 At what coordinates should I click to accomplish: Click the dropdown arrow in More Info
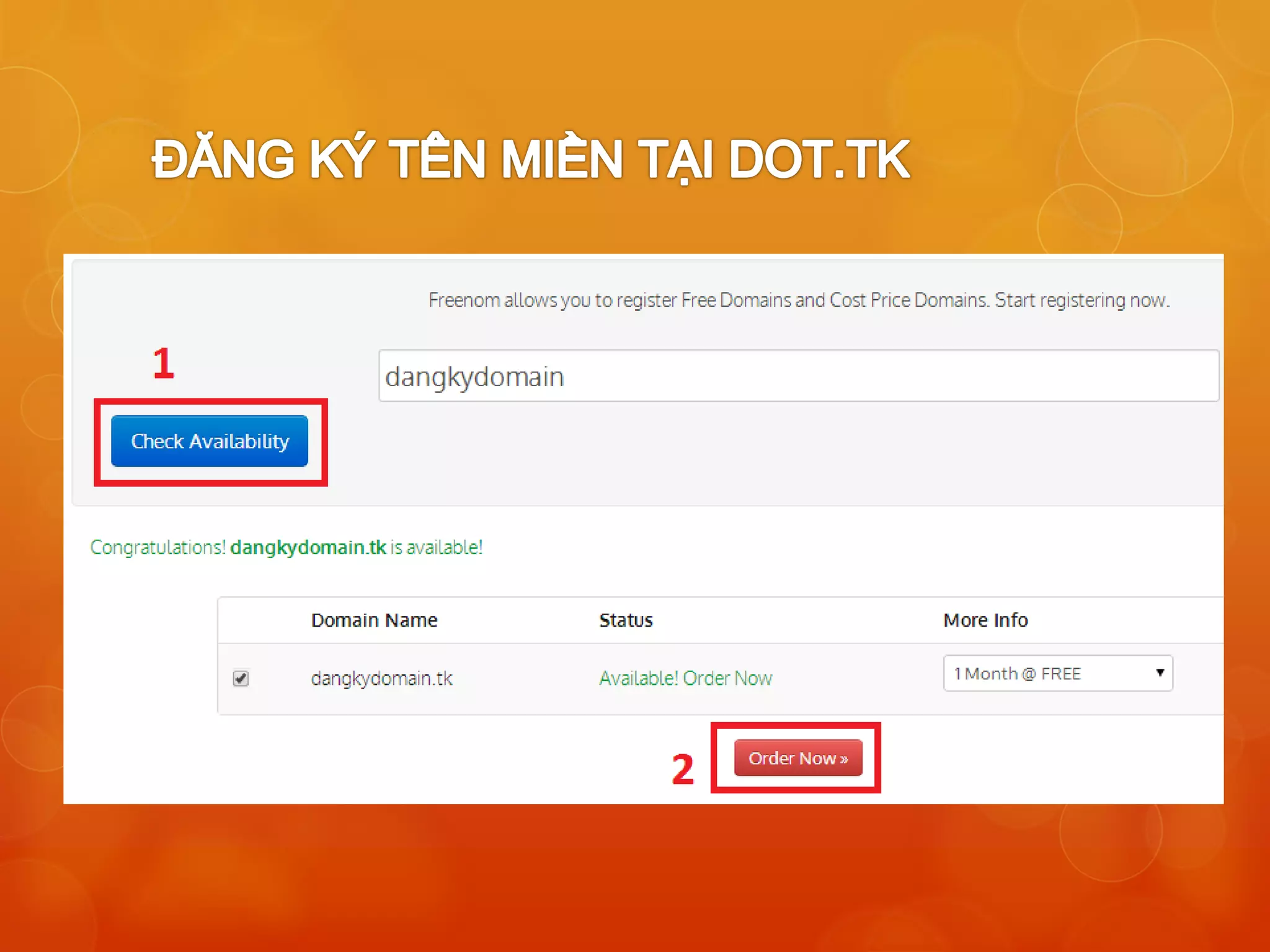1160,673
